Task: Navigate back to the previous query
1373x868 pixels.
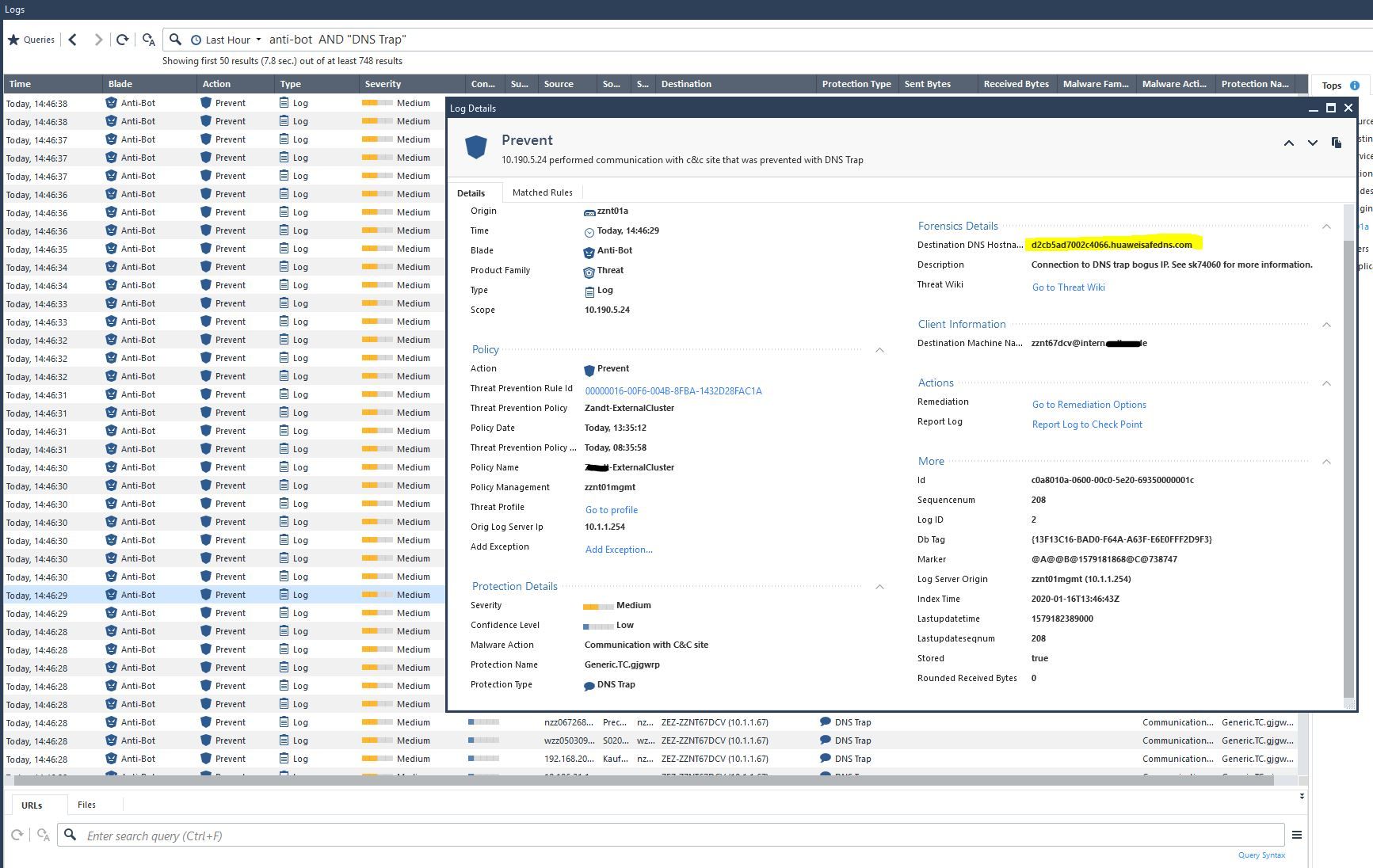Action: click(x=72, y=39)
